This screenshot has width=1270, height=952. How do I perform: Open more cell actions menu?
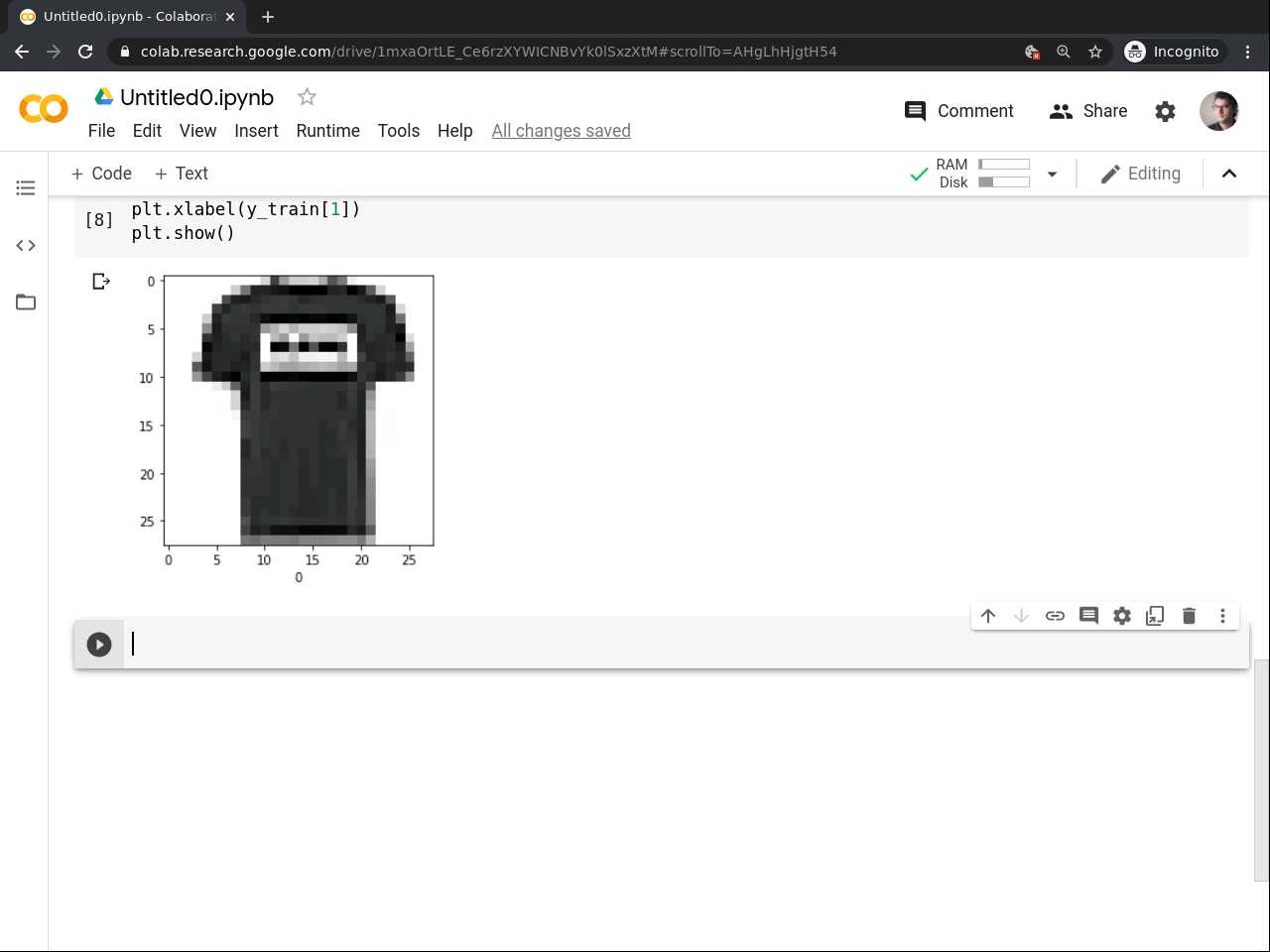pos(1222,616)
